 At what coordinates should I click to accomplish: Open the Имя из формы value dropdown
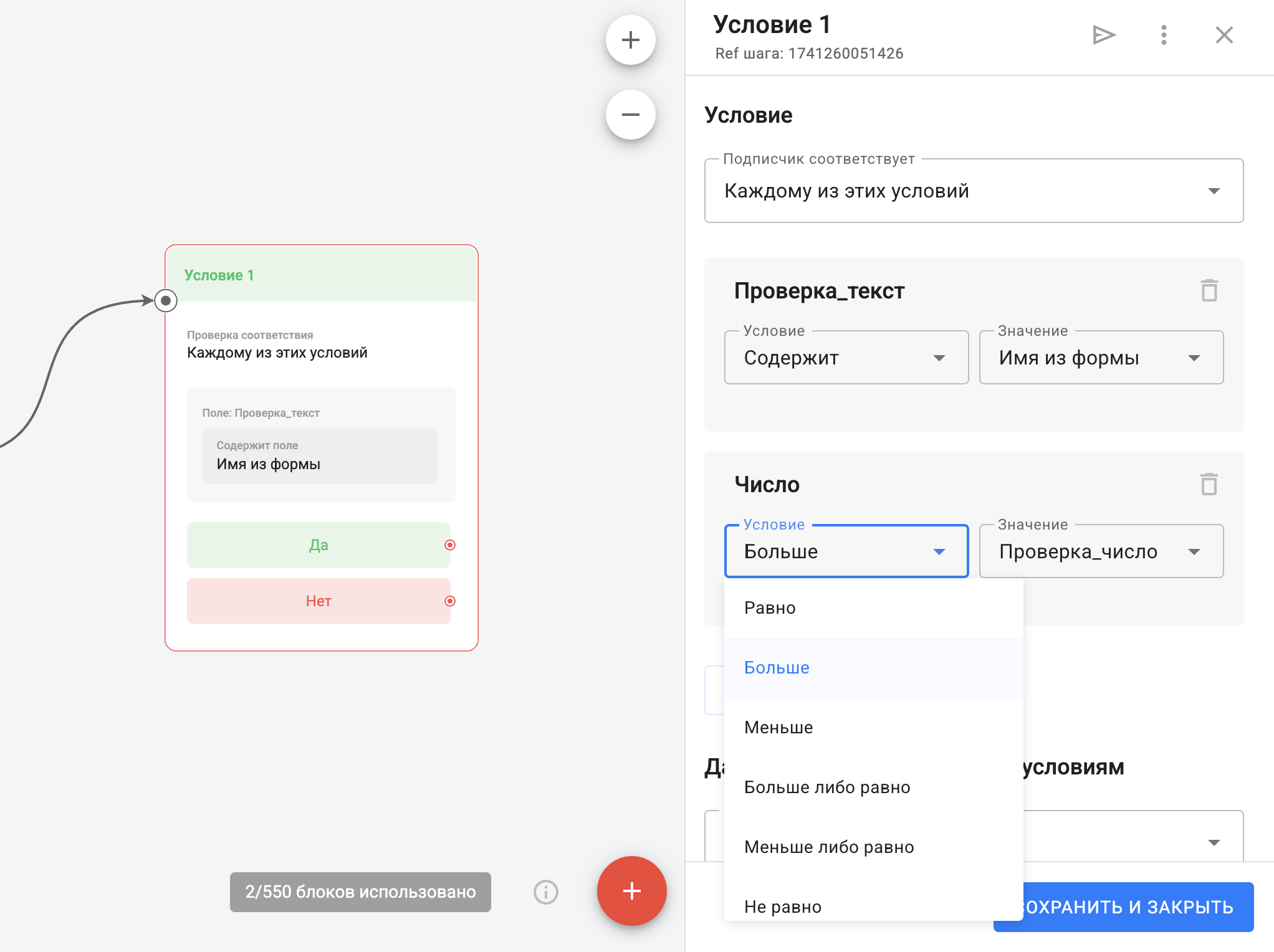pos(1101,358)
